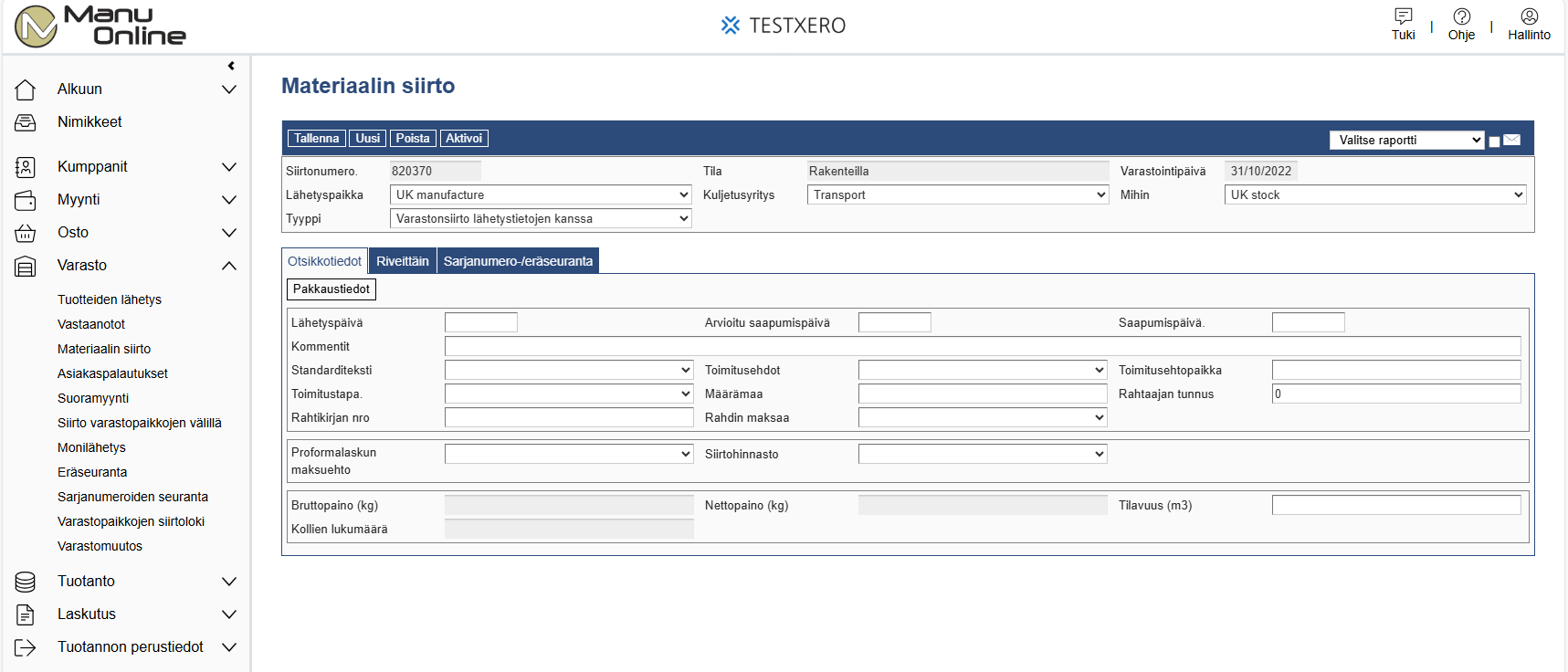Click the Alkuun home icon
This screenshot has height=672, width=1568.
26,89
